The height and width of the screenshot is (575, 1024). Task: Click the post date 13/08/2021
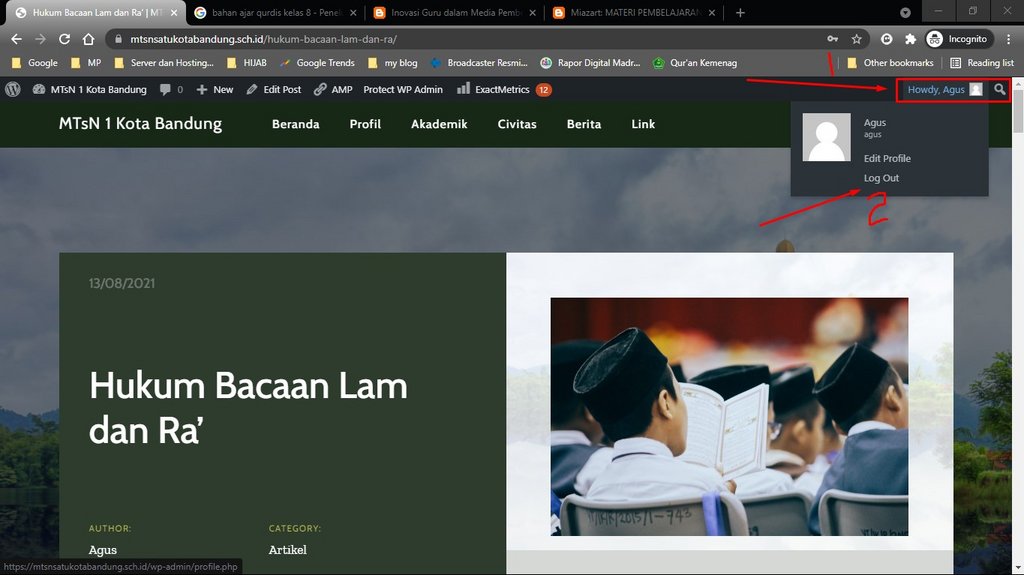[x=122, y=283]
